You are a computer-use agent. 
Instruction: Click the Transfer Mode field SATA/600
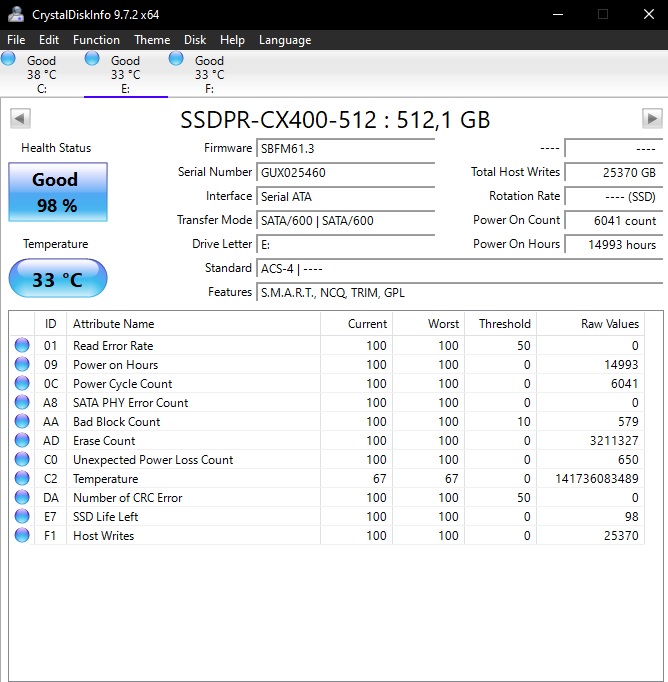coord(346,221)
